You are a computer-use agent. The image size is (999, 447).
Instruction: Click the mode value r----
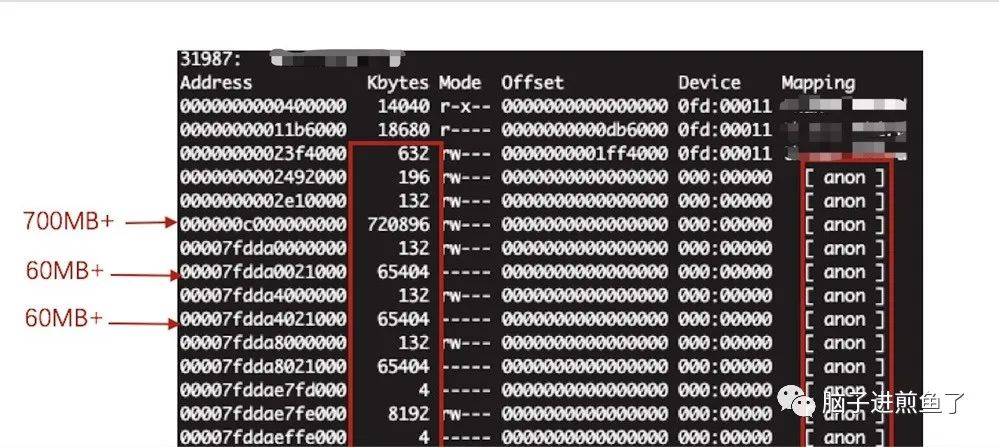click(465, 130)
